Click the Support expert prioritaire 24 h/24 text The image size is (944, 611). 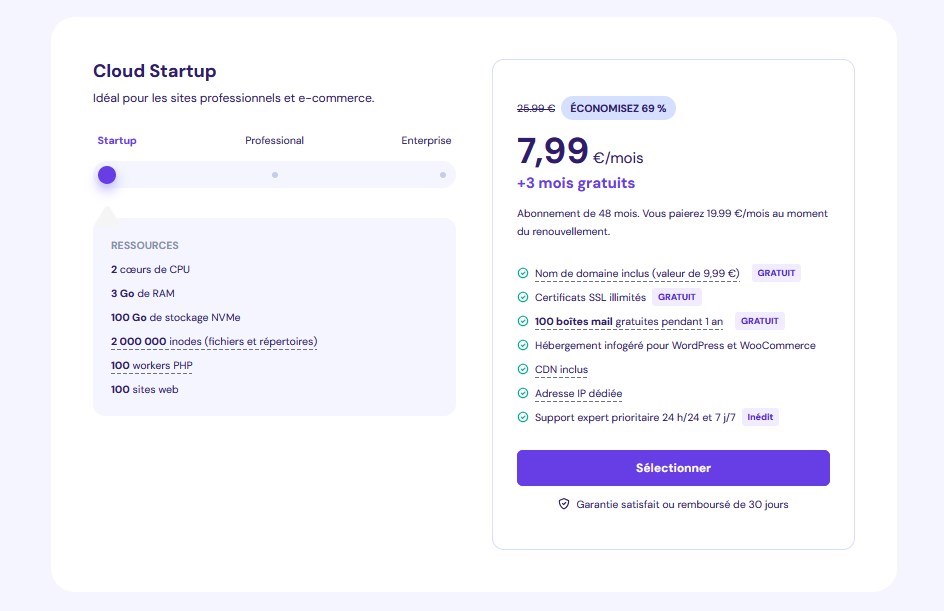tap(635, 418)
